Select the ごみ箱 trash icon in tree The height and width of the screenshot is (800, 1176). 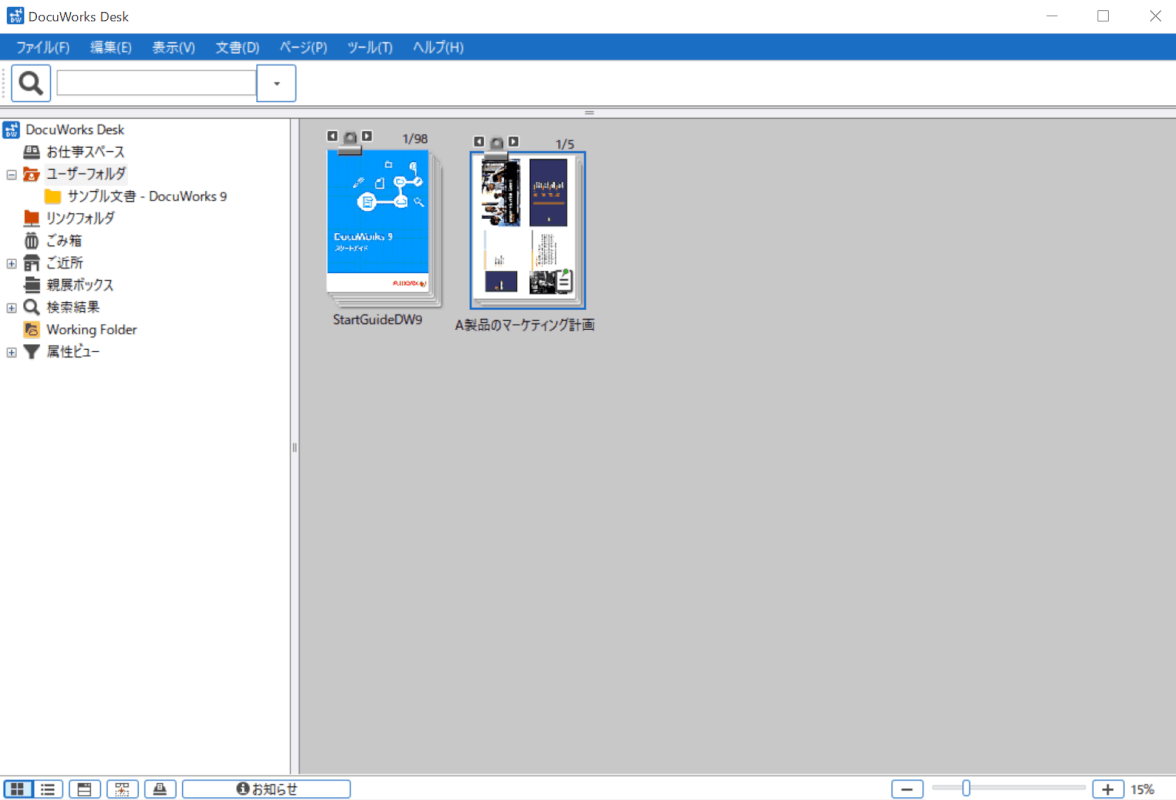click(x=31, y=241)
